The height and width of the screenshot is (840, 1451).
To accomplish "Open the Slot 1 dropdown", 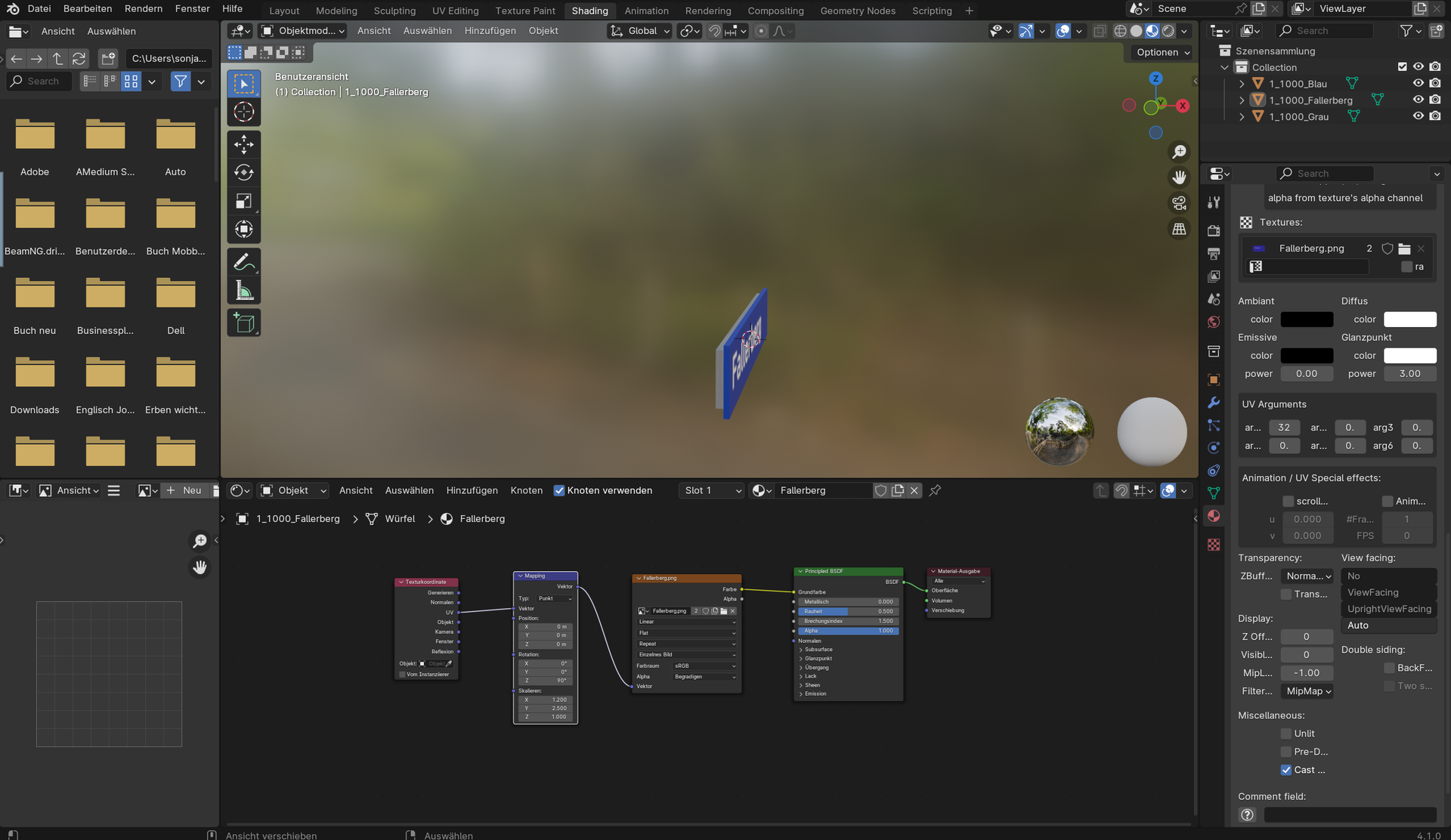I will click(x=712, y=490).
